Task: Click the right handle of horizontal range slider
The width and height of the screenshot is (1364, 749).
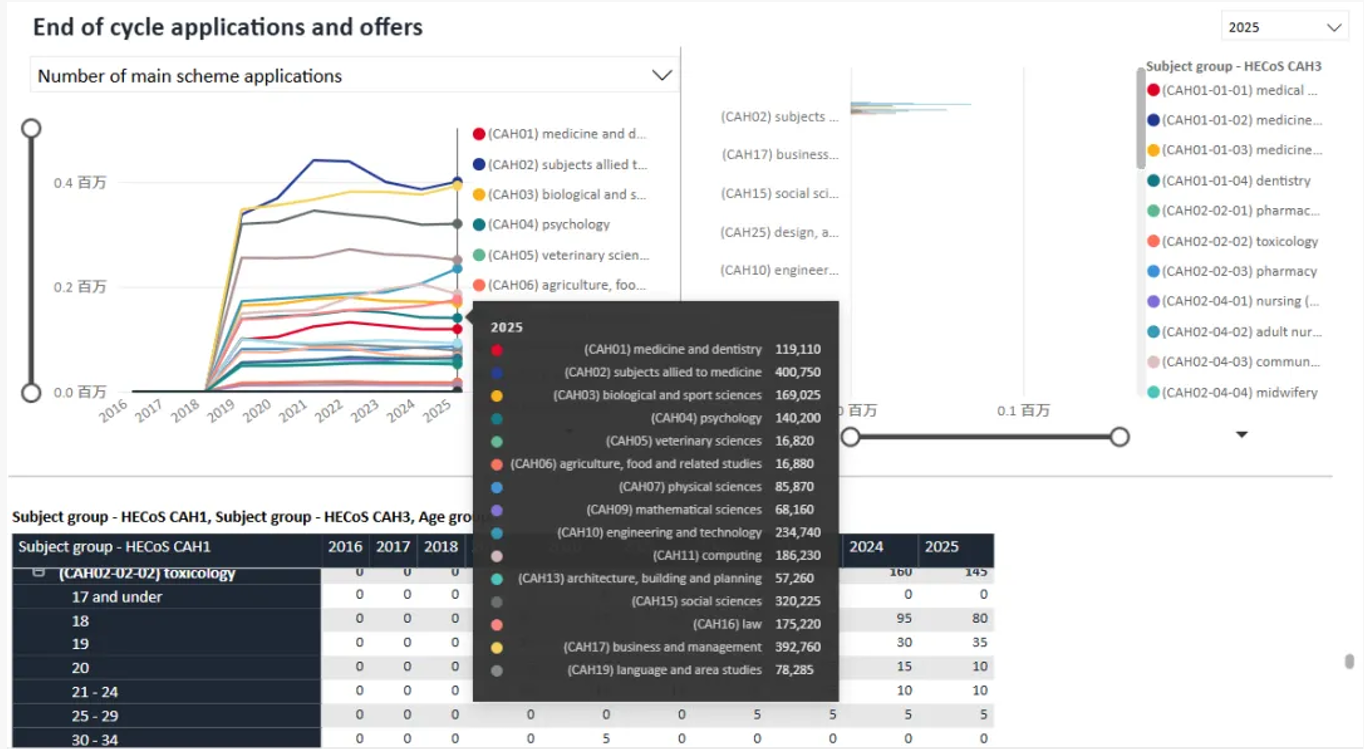Action: [x=1120, y=437]
